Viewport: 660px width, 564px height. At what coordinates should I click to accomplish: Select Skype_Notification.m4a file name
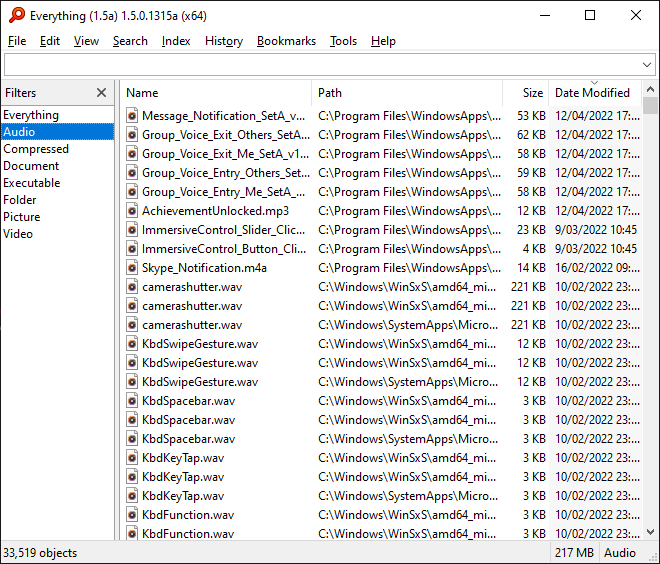click(x=204, y=268)
